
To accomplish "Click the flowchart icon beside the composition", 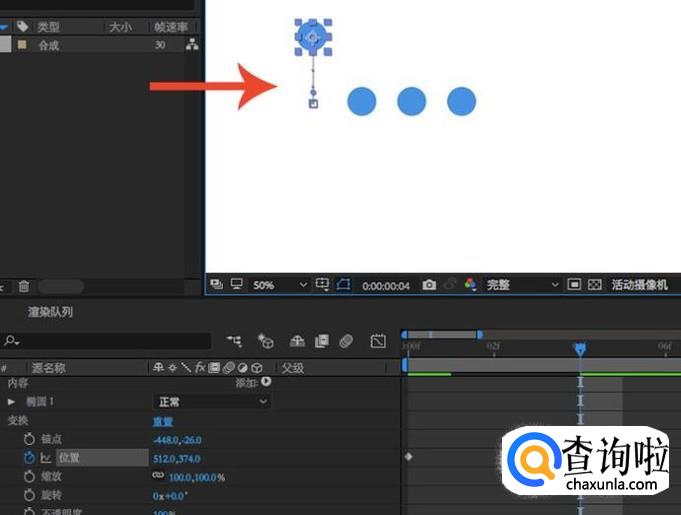I will point(192,45).
